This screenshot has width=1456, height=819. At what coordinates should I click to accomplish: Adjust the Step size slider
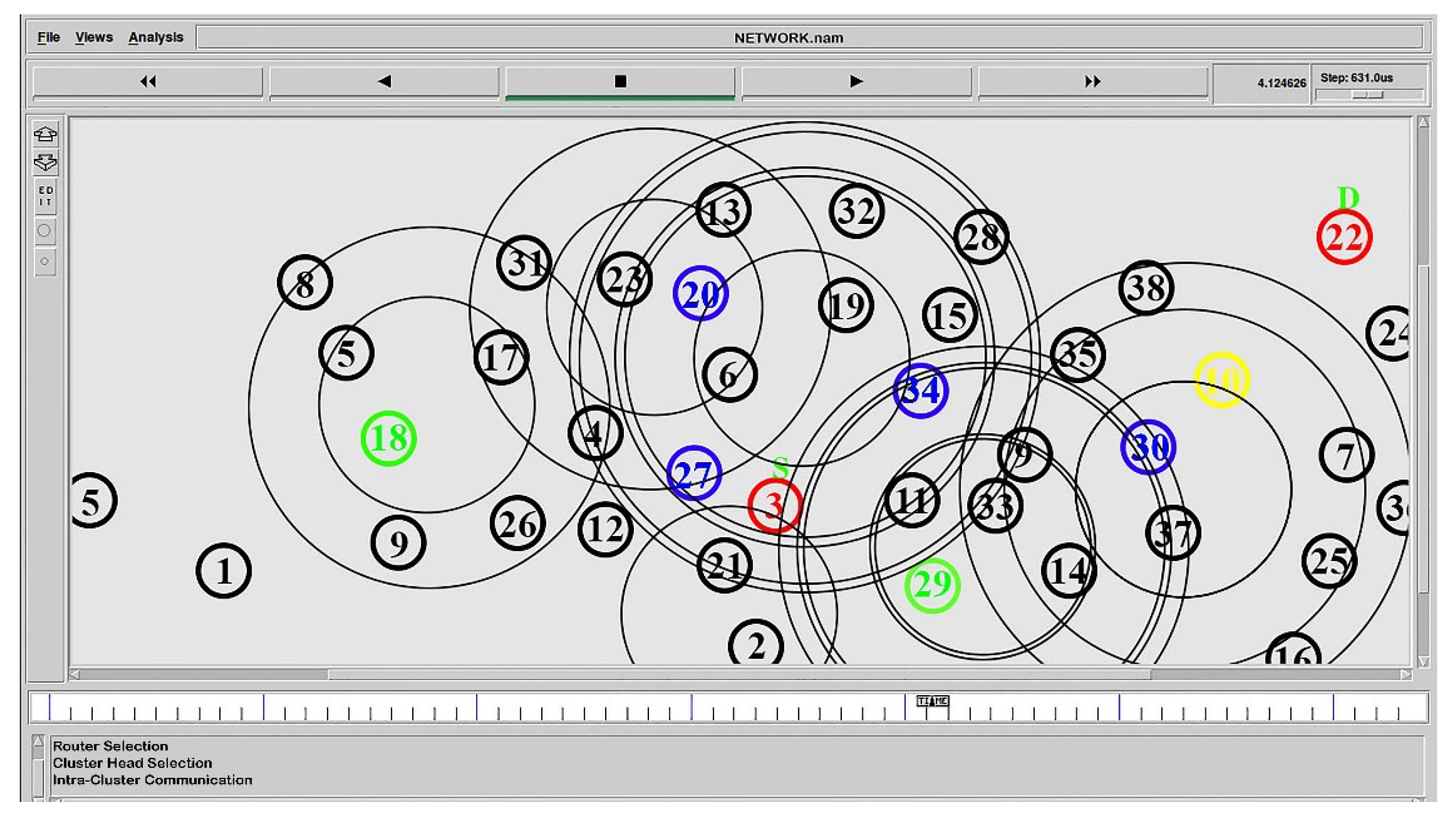(x=1368, y=95)
